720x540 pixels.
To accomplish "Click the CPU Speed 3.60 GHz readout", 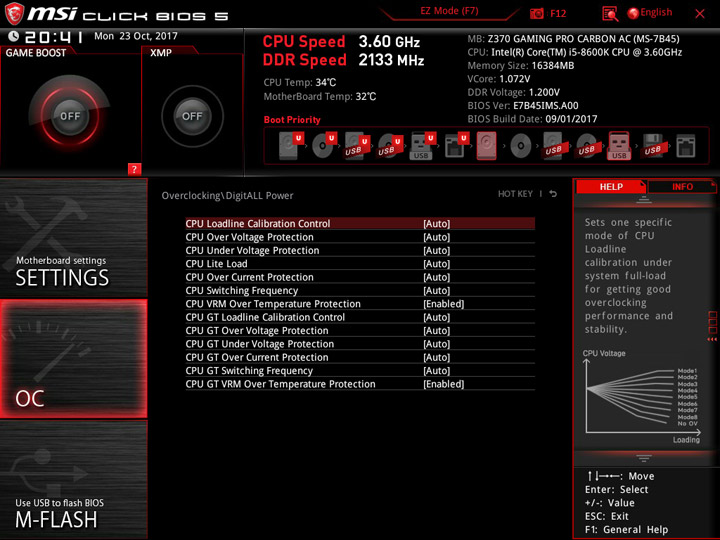I will [341, 42].
